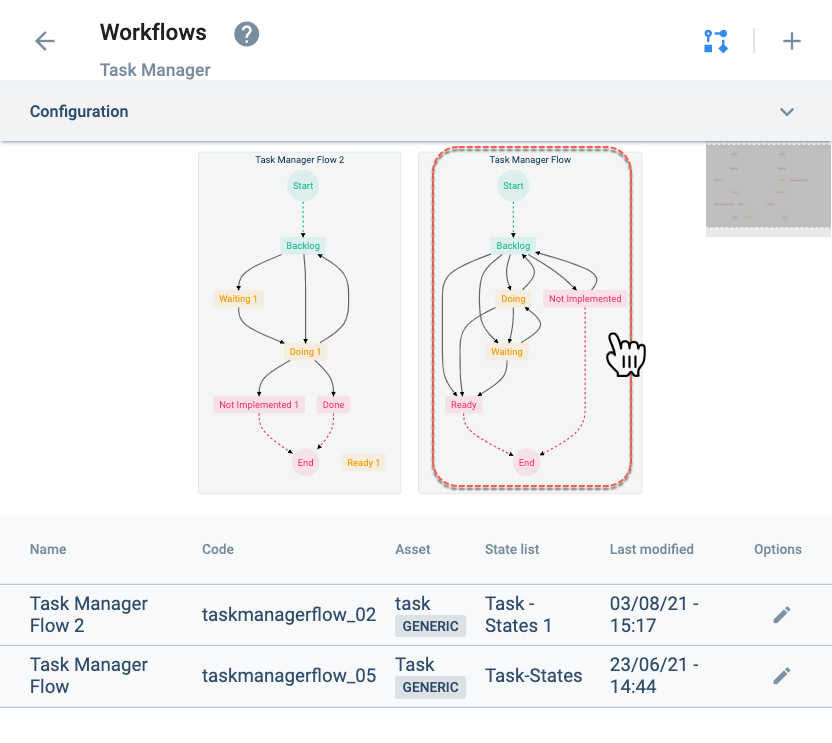832x743 pixels.
Task: Click the Doing 1 state node
Action: (x=305, y=352)
